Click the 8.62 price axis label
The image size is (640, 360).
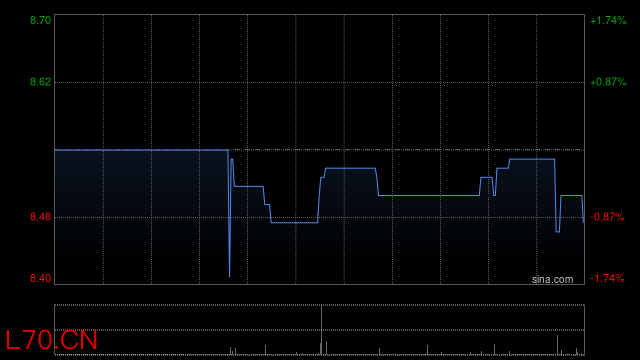click(x=40, y=82)
